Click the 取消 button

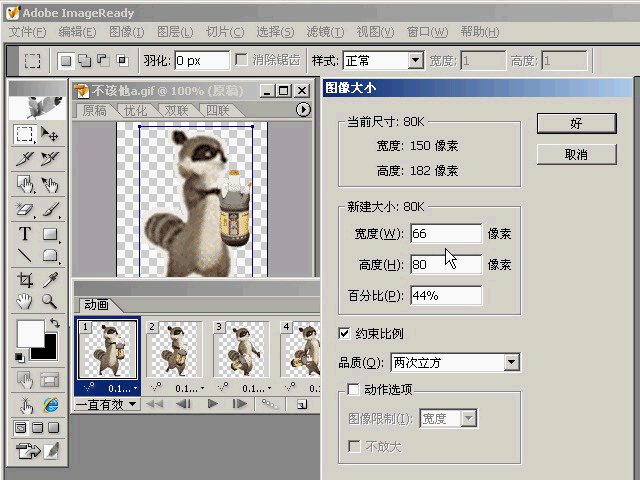coord(576,154)
